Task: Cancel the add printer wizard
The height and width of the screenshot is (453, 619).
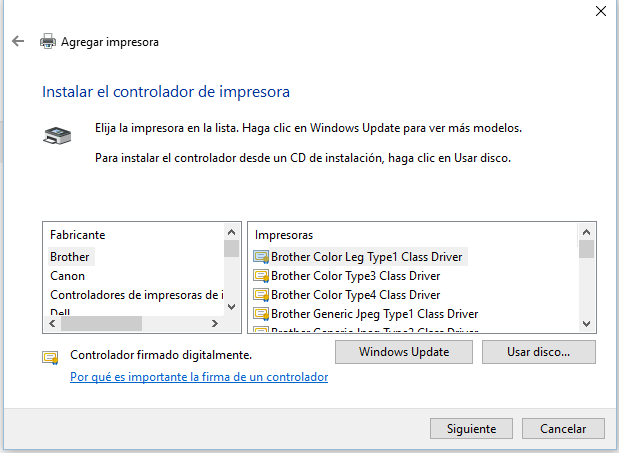Action: pyautogui.click(x=562, y=428)
